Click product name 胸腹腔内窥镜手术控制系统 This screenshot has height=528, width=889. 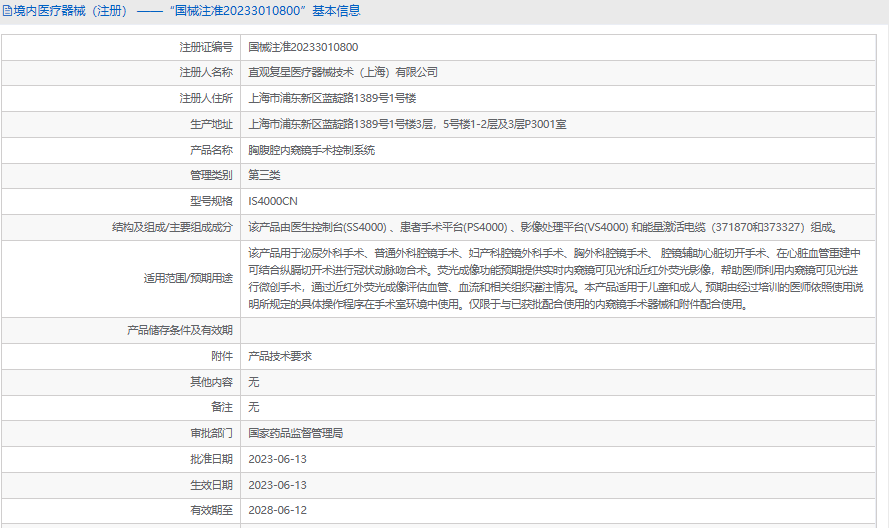pos(311,150)
